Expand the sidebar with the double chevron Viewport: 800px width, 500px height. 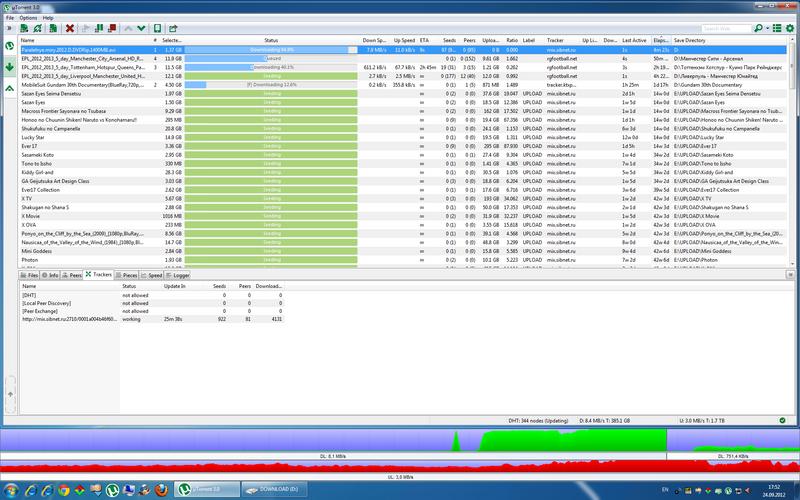pos(9,29)
